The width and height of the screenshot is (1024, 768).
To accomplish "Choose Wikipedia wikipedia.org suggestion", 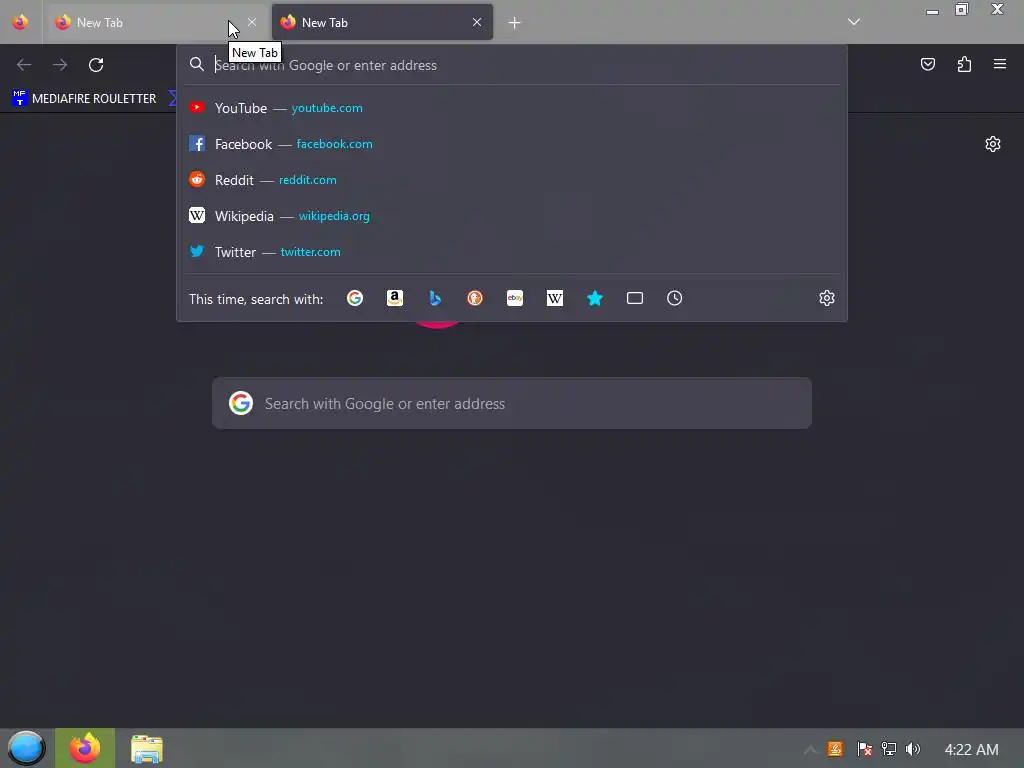I will tap(512, 216).
